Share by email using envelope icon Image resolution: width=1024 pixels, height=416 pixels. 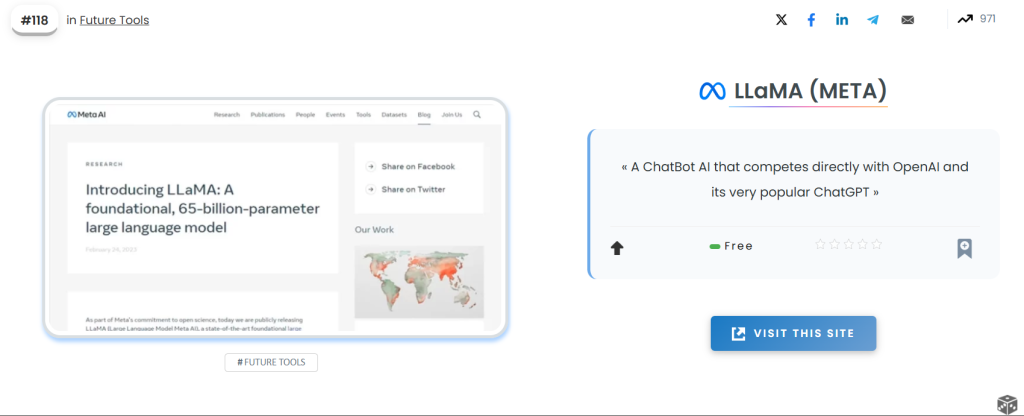tap(907, 20)
